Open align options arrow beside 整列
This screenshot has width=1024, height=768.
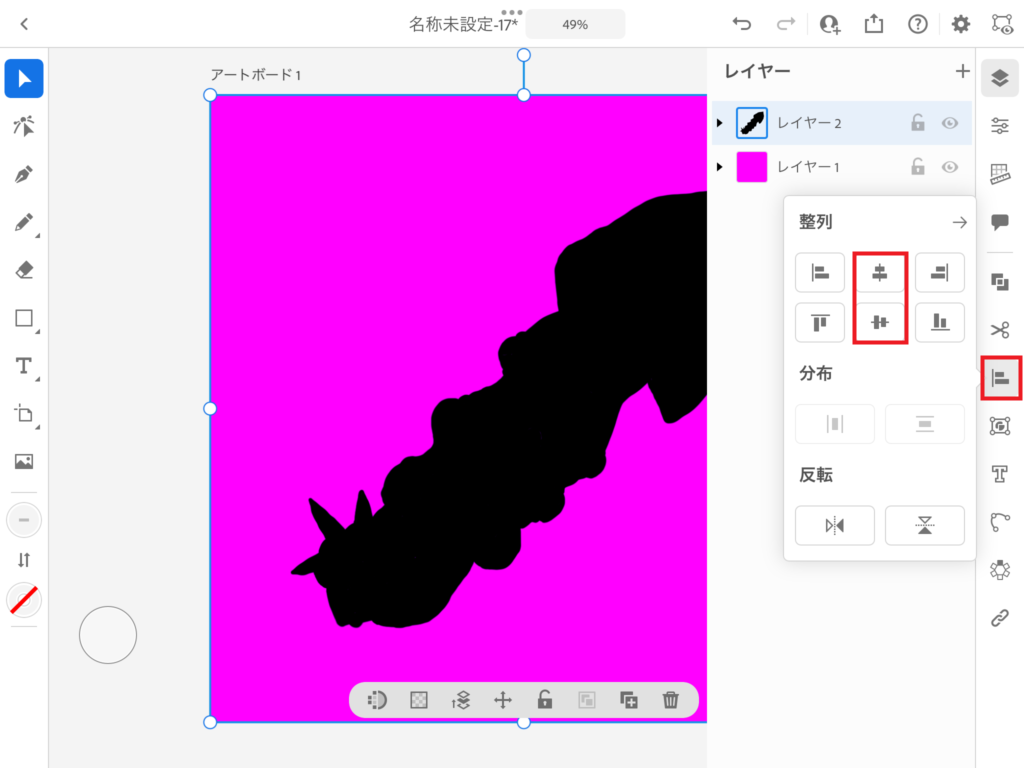(x=959, y=223)
